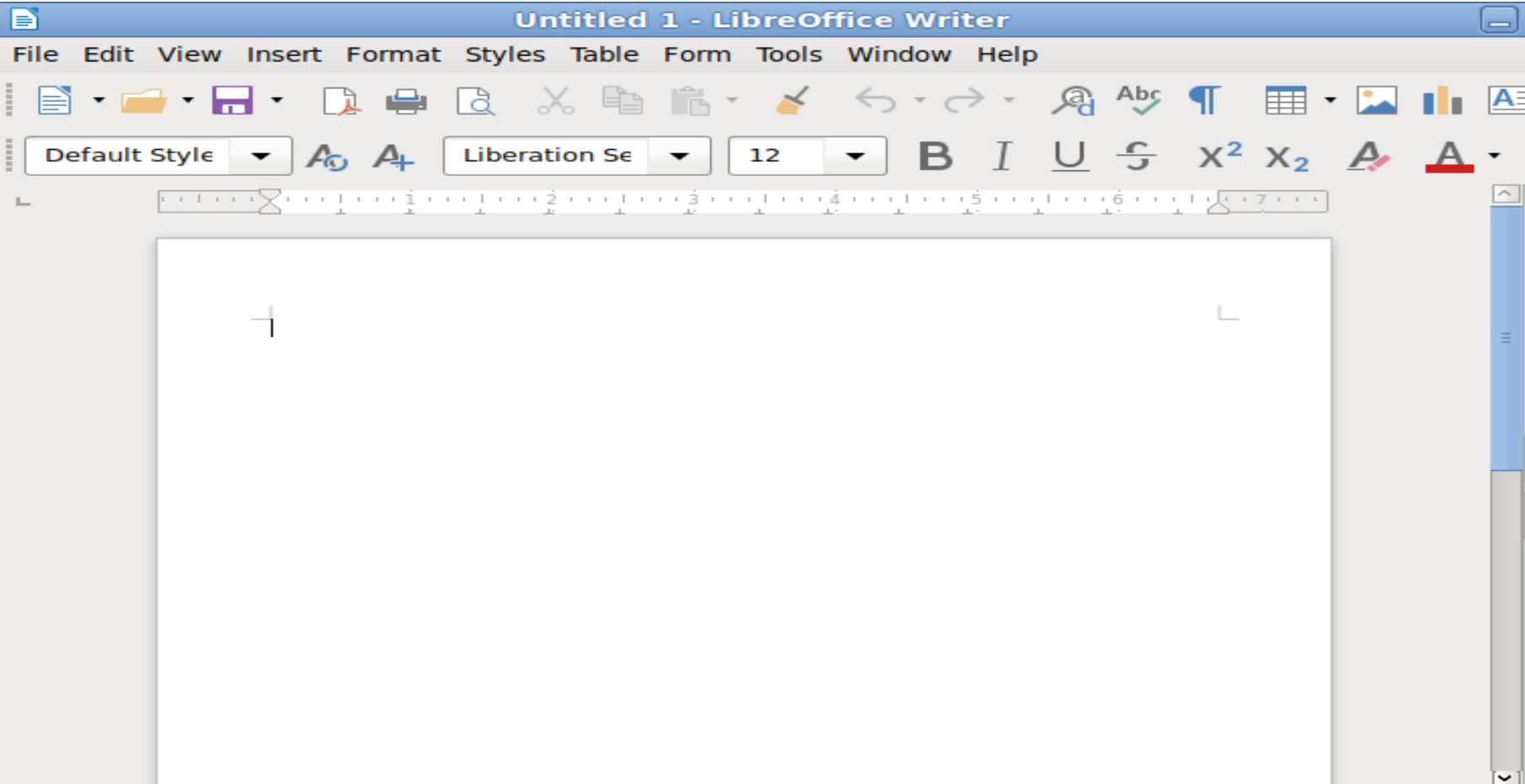The height and width of the screenshot is (784, 1525).
Task: Open the Format menu
Action: point(393,54)
